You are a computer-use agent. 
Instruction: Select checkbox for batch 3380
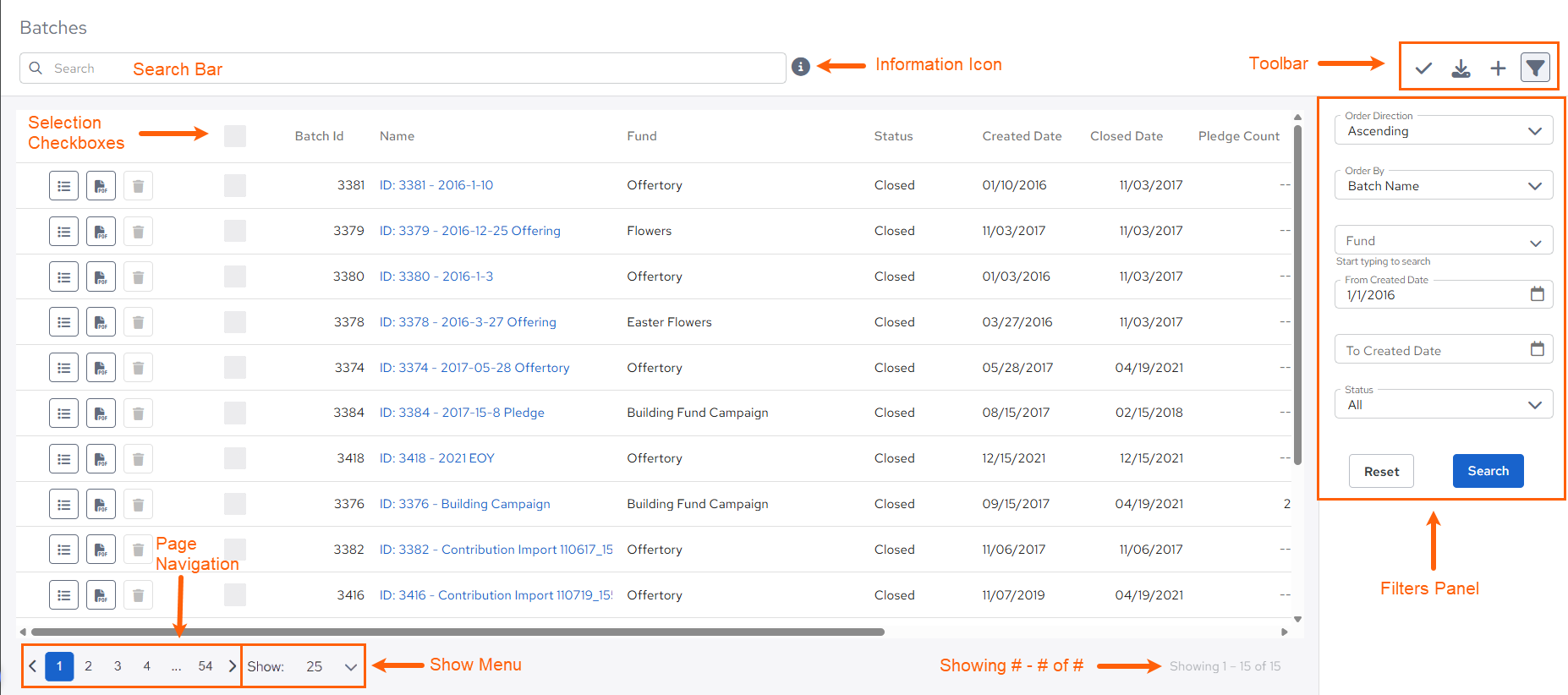click(x=235, y=276)
